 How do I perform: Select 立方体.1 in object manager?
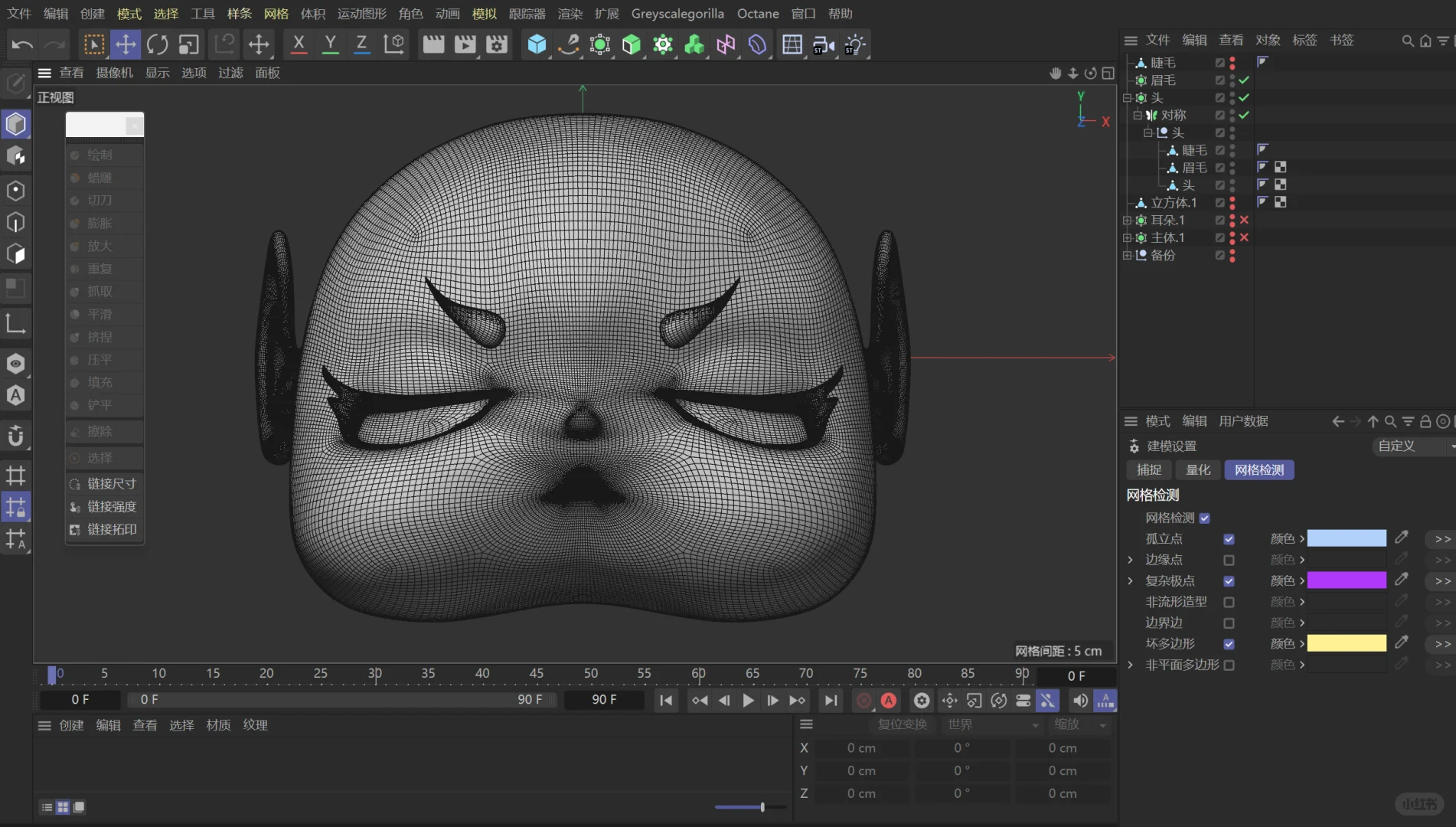1174,203
